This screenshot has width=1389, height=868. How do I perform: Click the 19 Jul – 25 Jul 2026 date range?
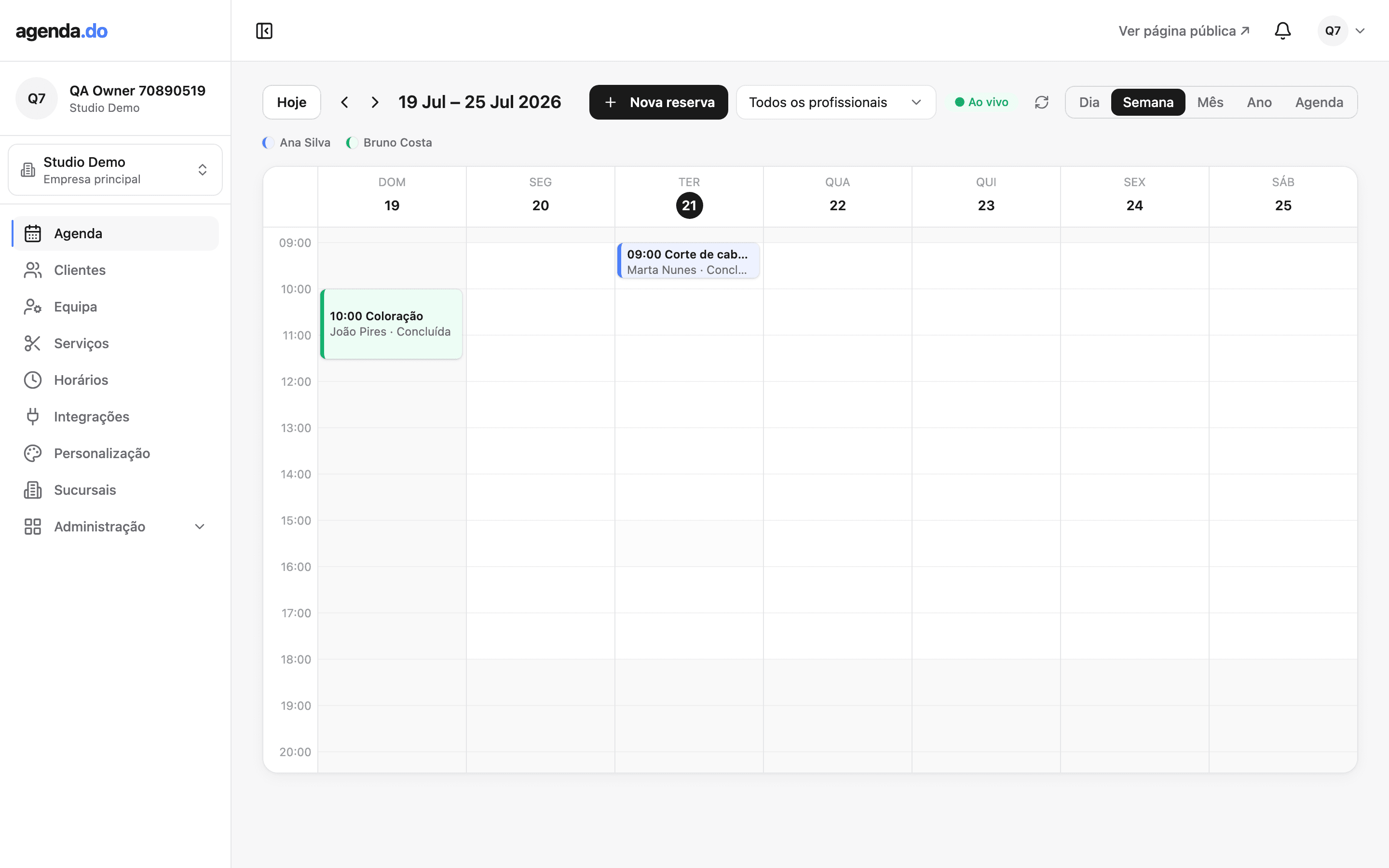click(x=480, y=102)
